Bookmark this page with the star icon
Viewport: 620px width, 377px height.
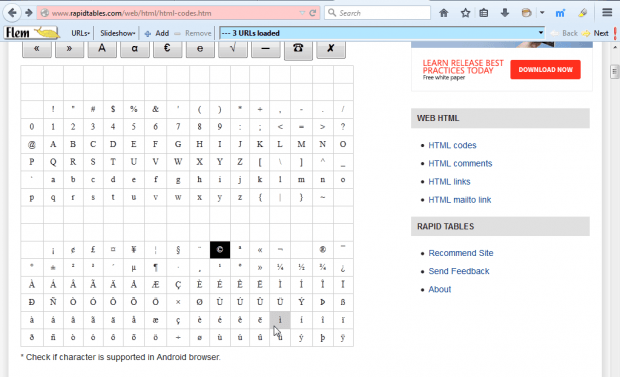click(465, 13)
